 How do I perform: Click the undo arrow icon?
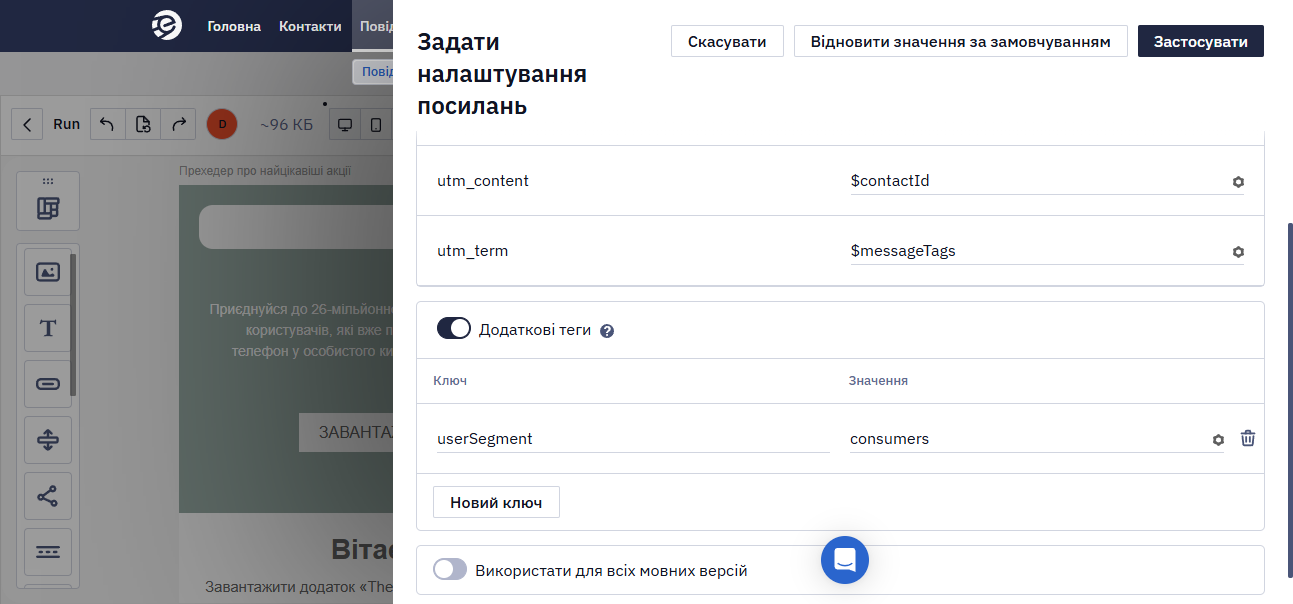tap(107, 125)
